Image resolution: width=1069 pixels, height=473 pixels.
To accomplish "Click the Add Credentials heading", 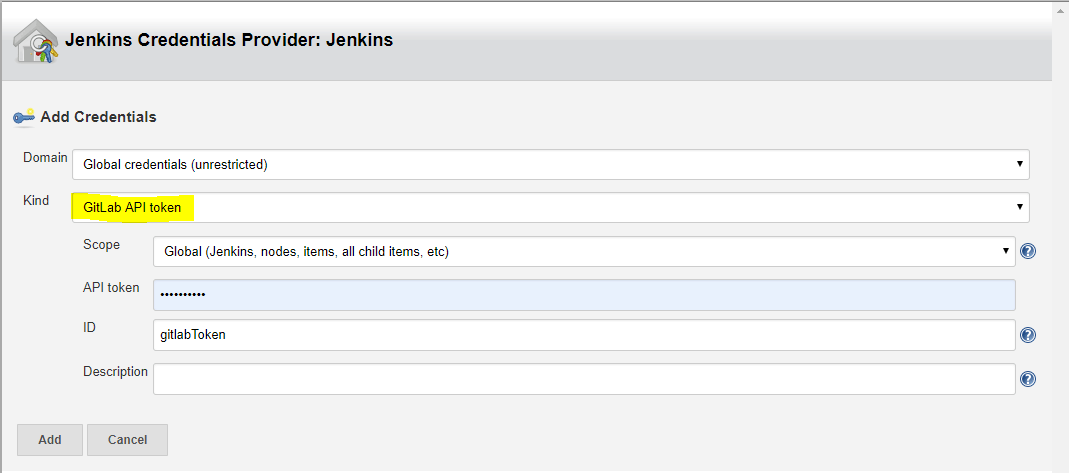I will (98, 117).
